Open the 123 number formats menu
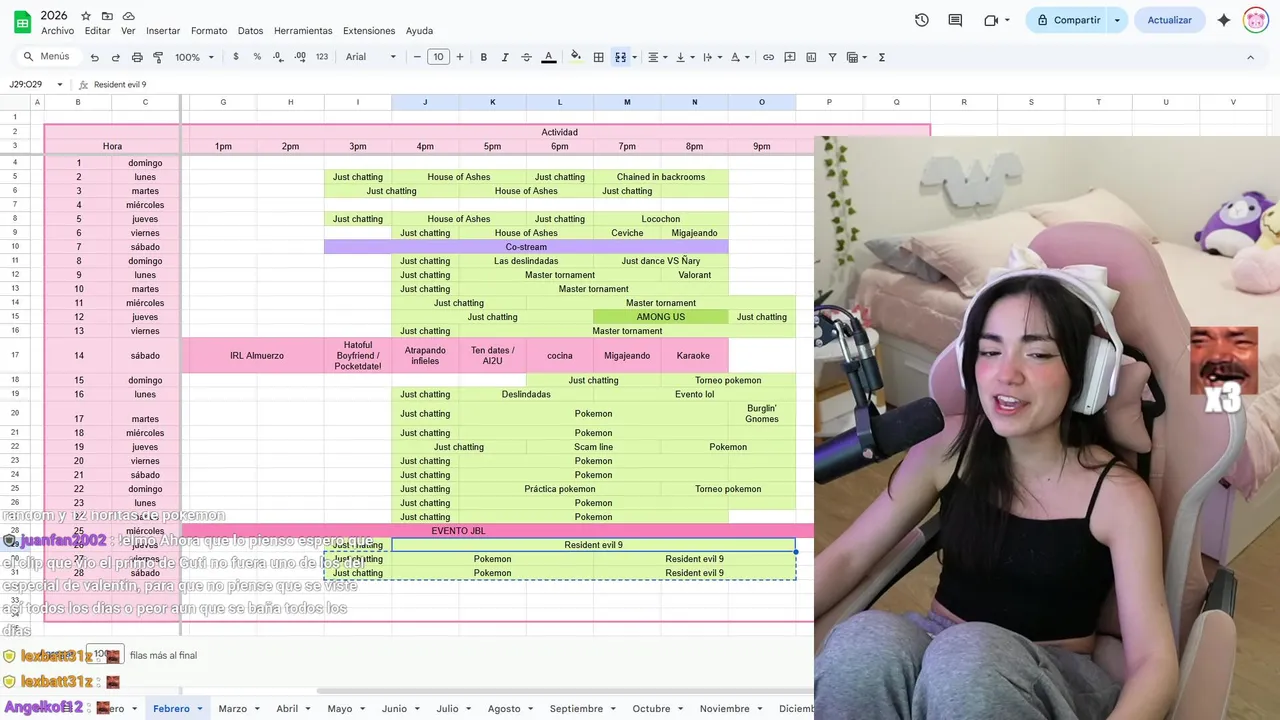 click(322, 57)
